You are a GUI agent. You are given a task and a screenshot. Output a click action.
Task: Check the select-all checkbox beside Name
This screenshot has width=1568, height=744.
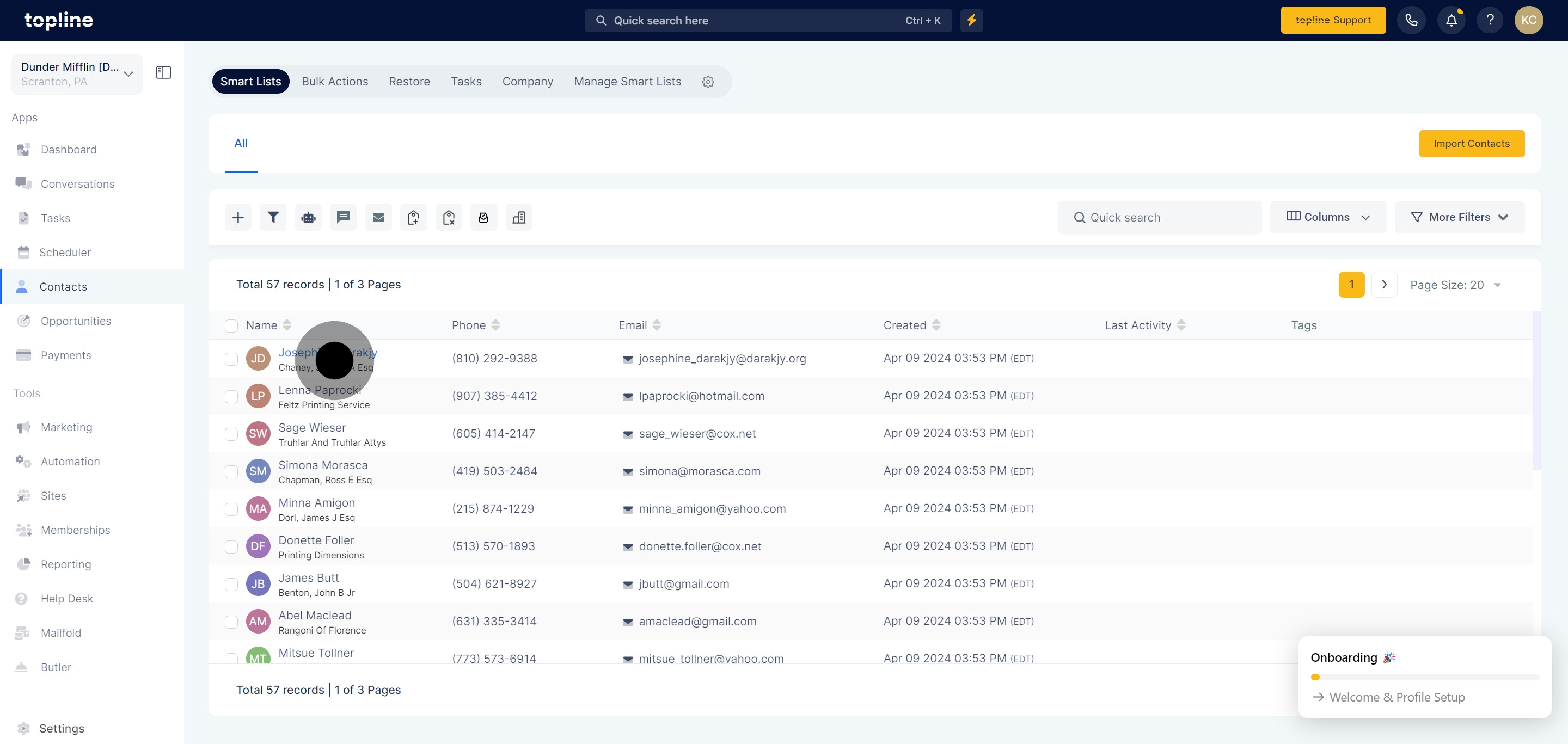[x=231, y=325]
